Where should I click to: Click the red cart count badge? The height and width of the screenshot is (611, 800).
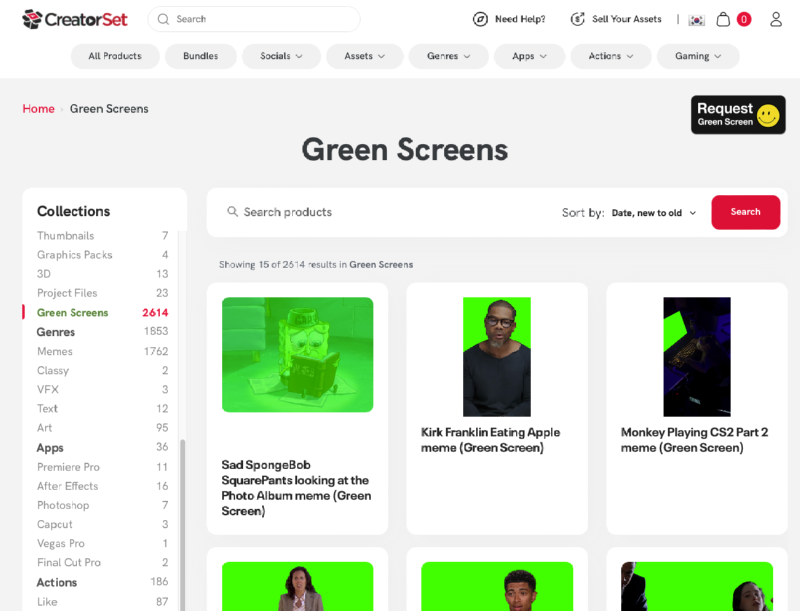click(744, 19)
